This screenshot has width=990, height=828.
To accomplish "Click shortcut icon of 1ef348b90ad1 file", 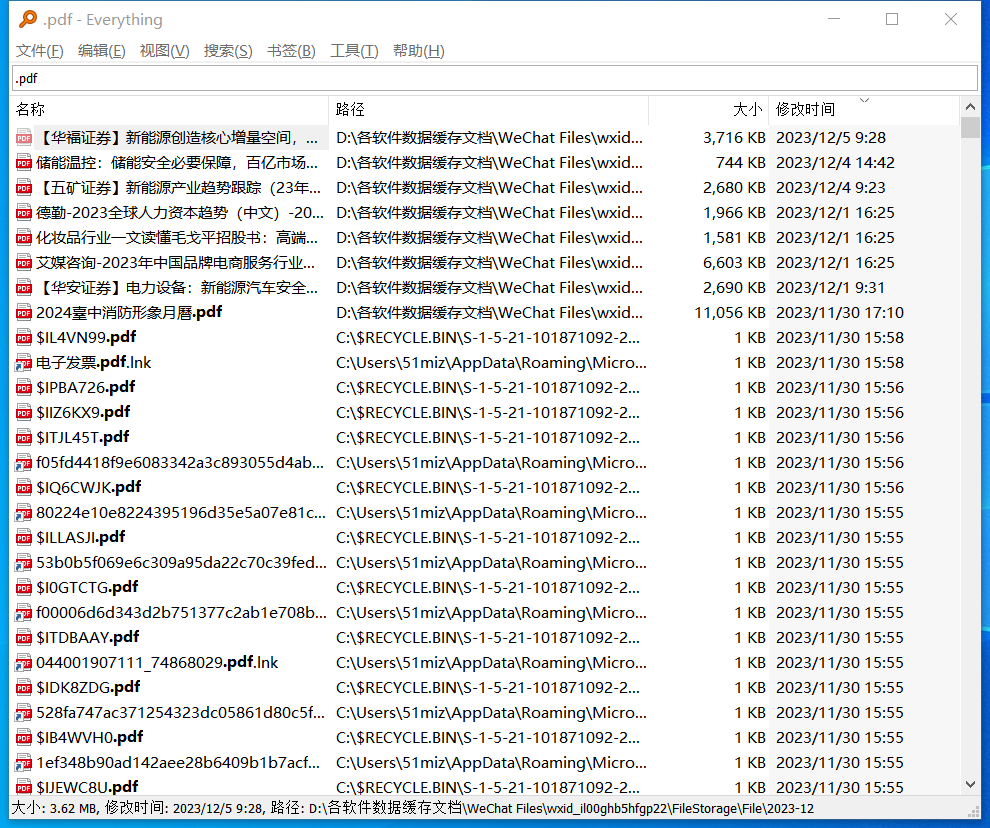I will pos(24,763).
